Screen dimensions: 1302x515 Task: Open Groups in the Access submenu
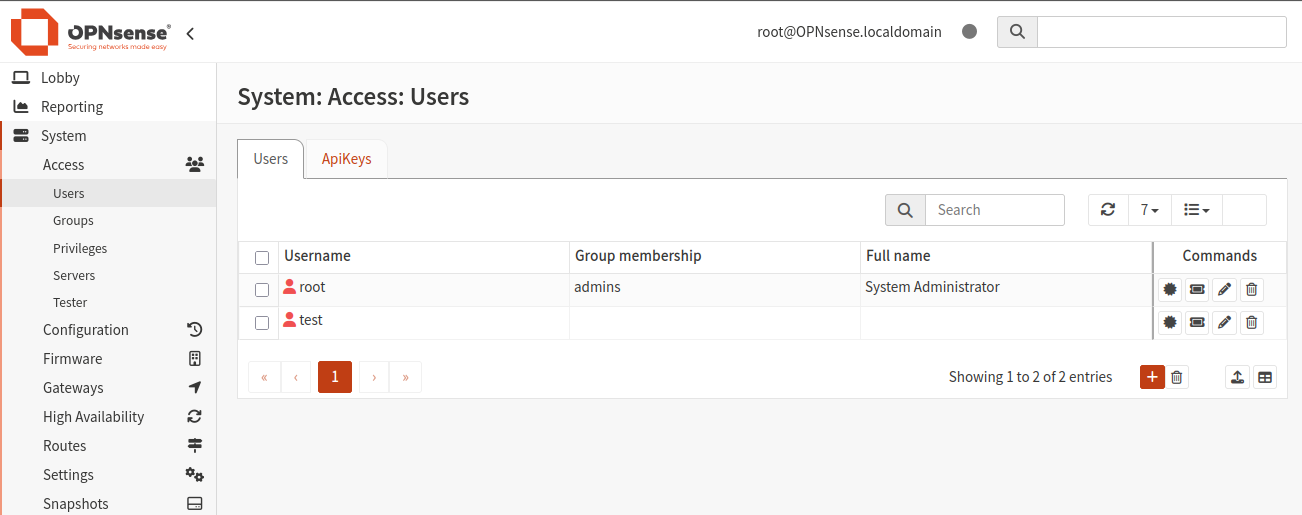tap(73, 221)
